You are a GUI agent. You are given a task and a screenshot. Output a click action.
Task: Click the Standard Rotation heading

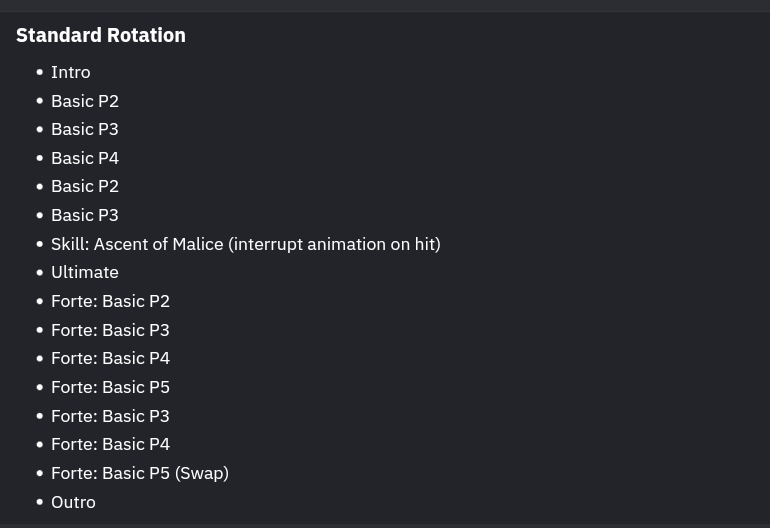click(x=101, y=35)
